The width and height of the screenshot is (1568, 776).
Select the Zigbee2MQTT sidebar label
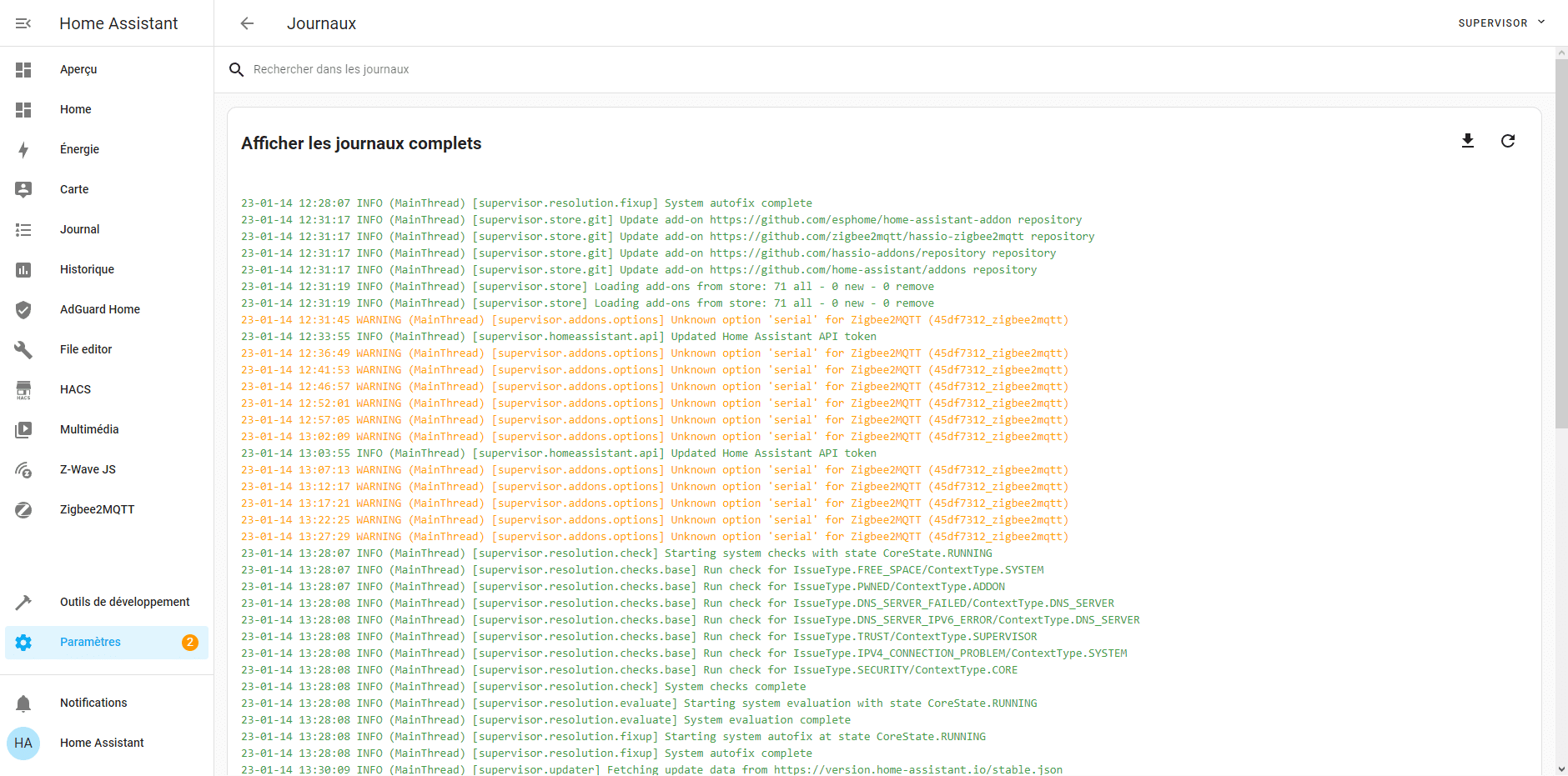pyautogui.click(x=97, y=509)
